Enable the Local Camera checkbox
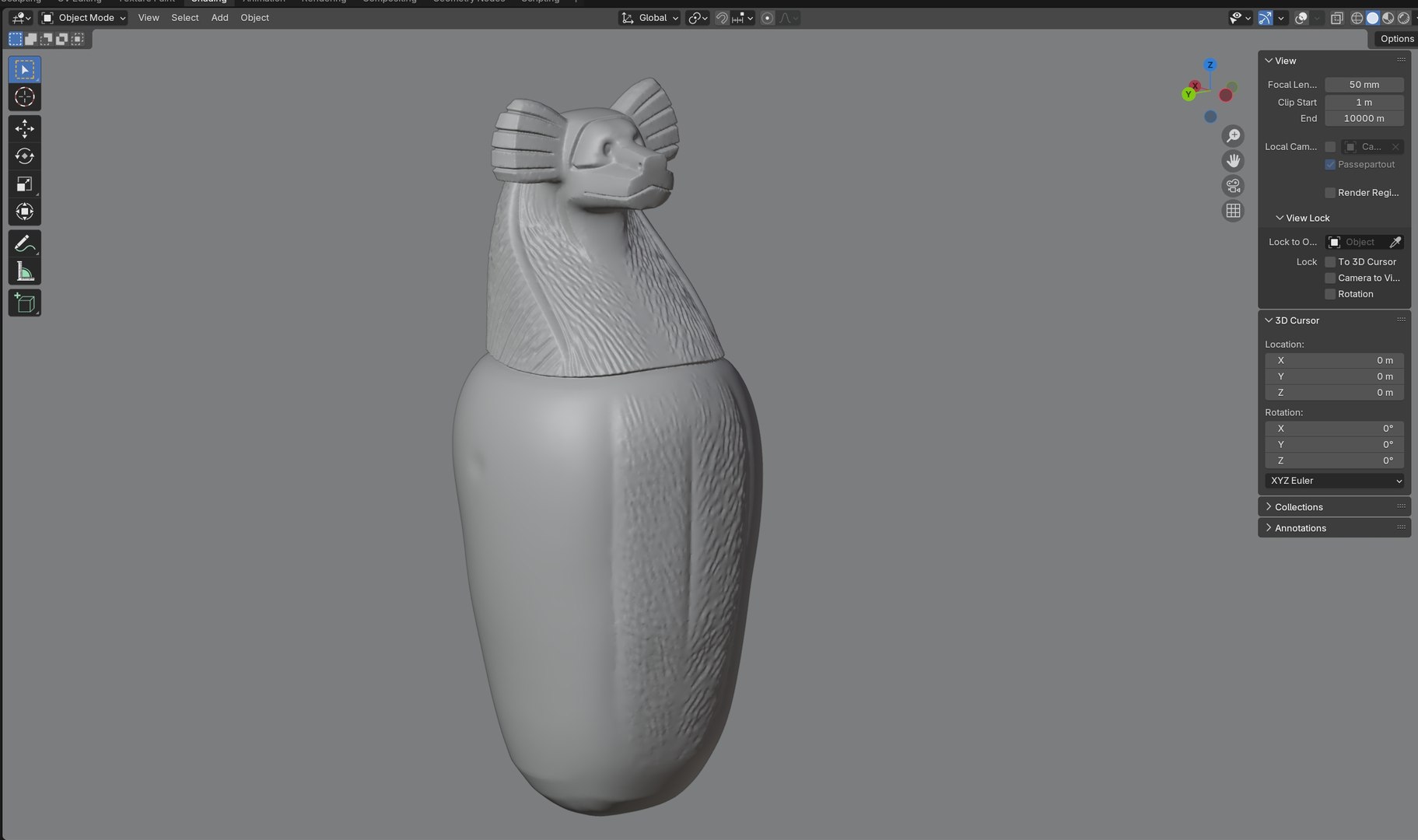 (x=1330, y=147)
